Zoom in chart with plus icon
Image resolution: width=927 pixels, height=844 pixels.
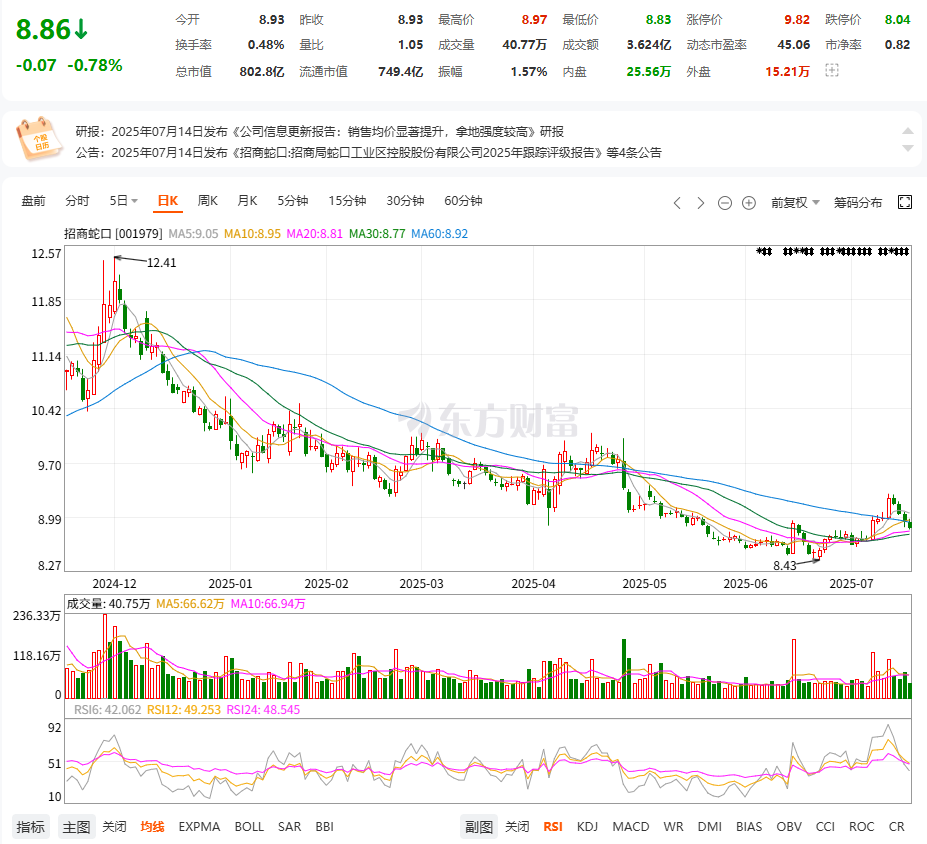coord(749,203)
